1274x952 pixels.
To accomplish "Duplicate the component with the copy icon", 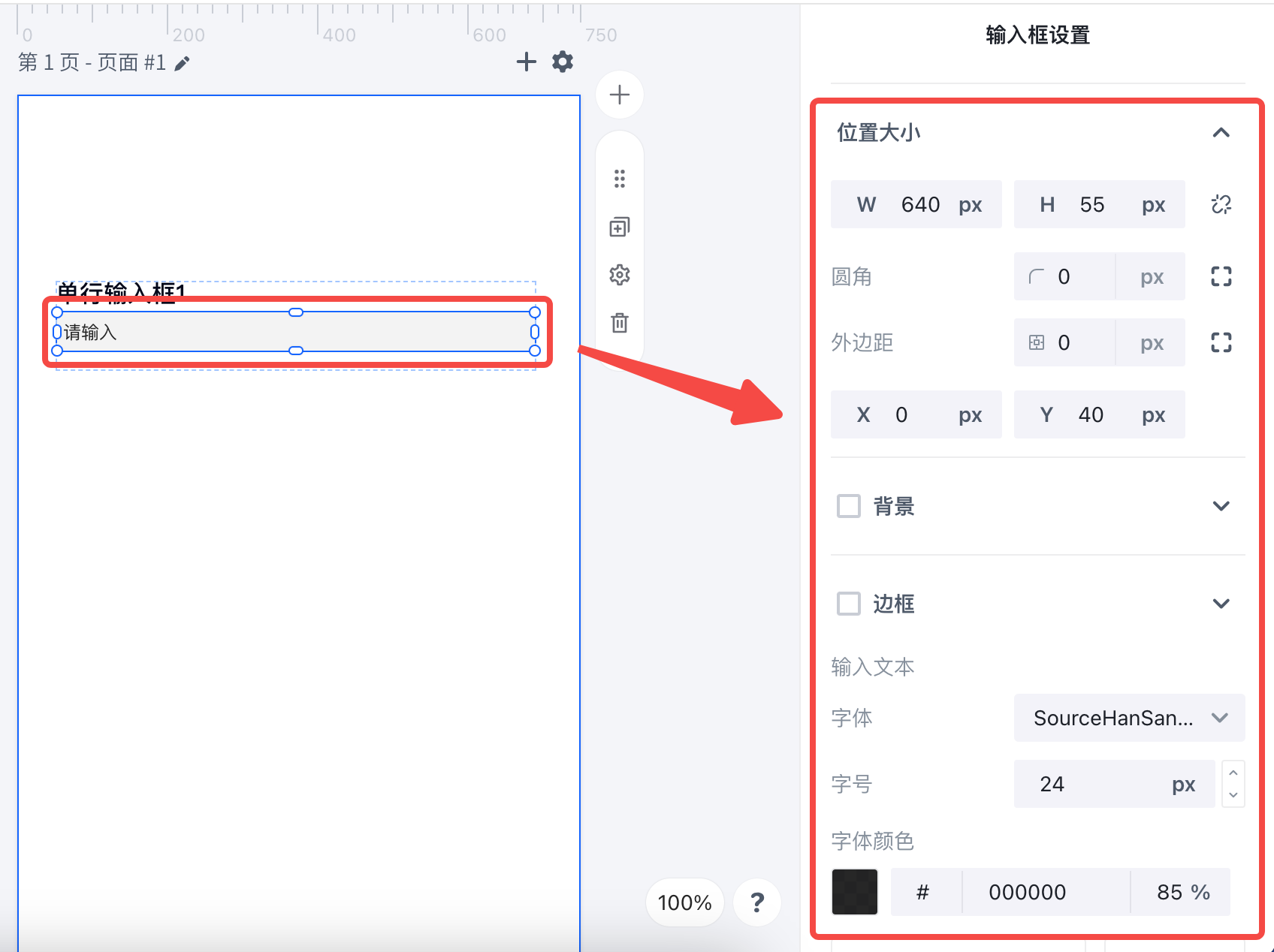I will click(620, 227).
